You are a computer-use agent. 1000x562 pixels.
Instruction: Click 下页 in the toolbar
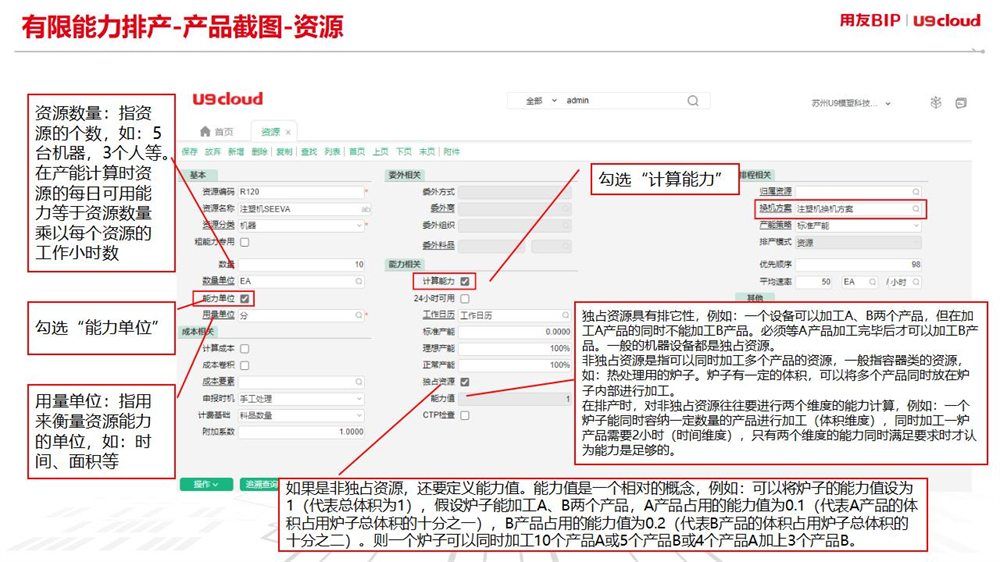click(x=404, y=152)
